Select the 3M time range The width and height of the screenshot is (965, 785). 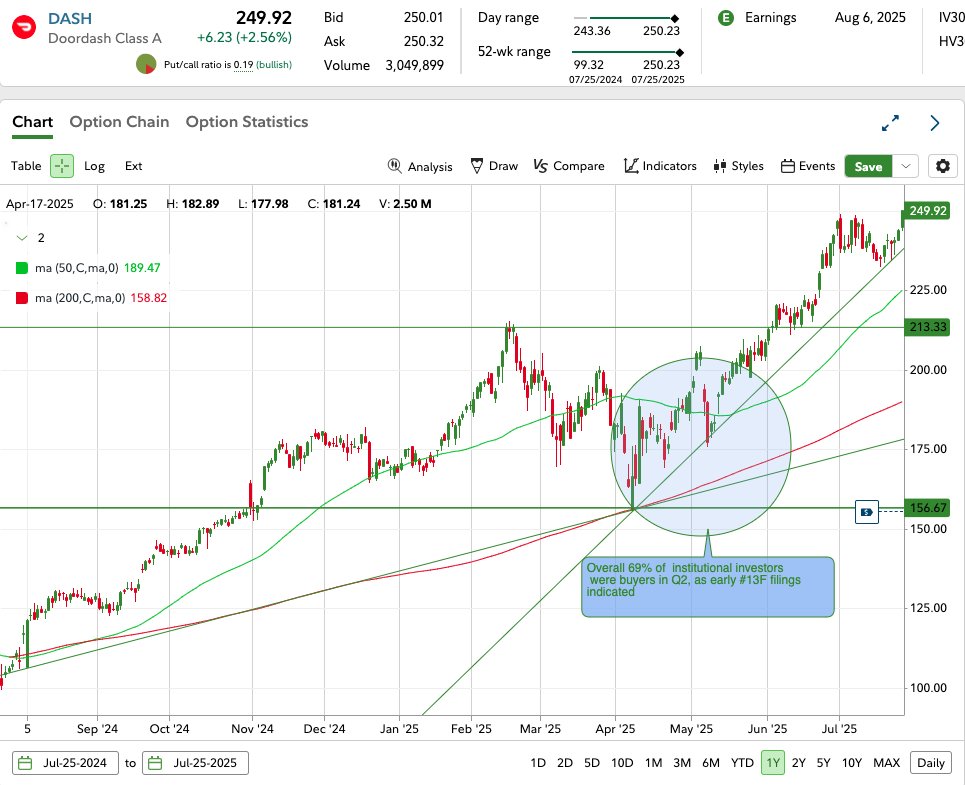(x=682, y=763)
